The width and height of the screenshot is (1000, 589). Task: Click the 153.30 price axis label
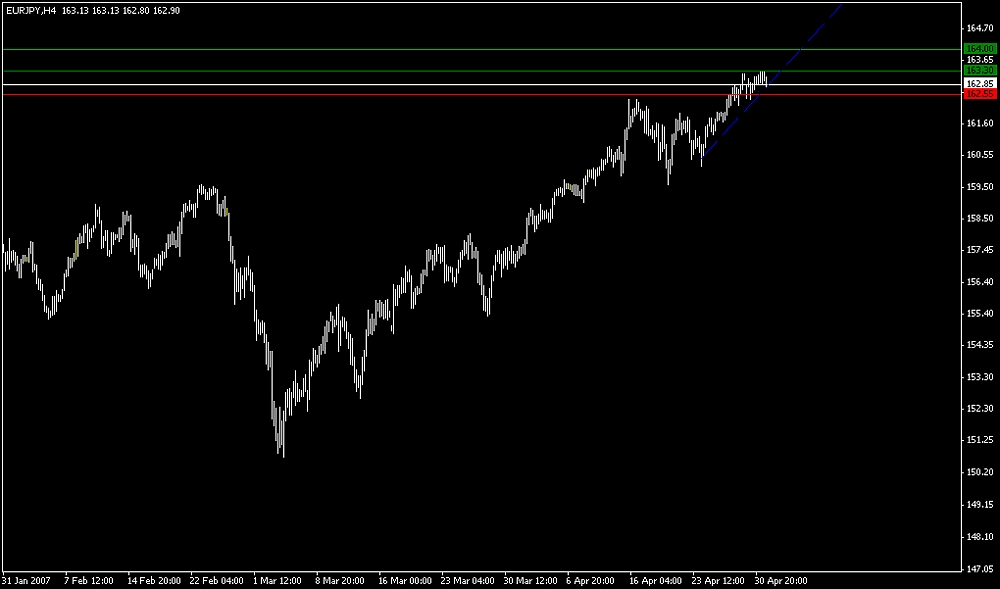(x=980, y=377)
